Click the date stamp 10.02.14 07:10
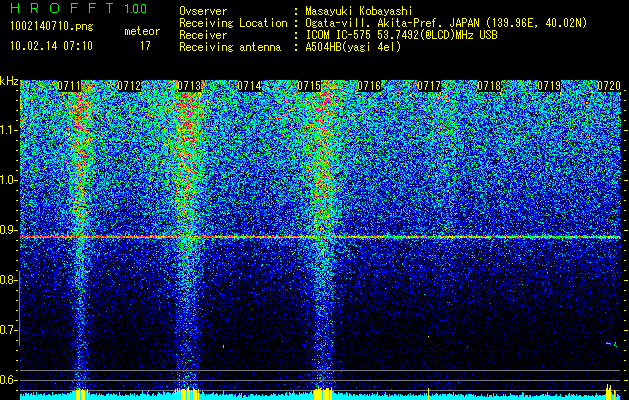The image size is (629, 400). pos(51,46)
